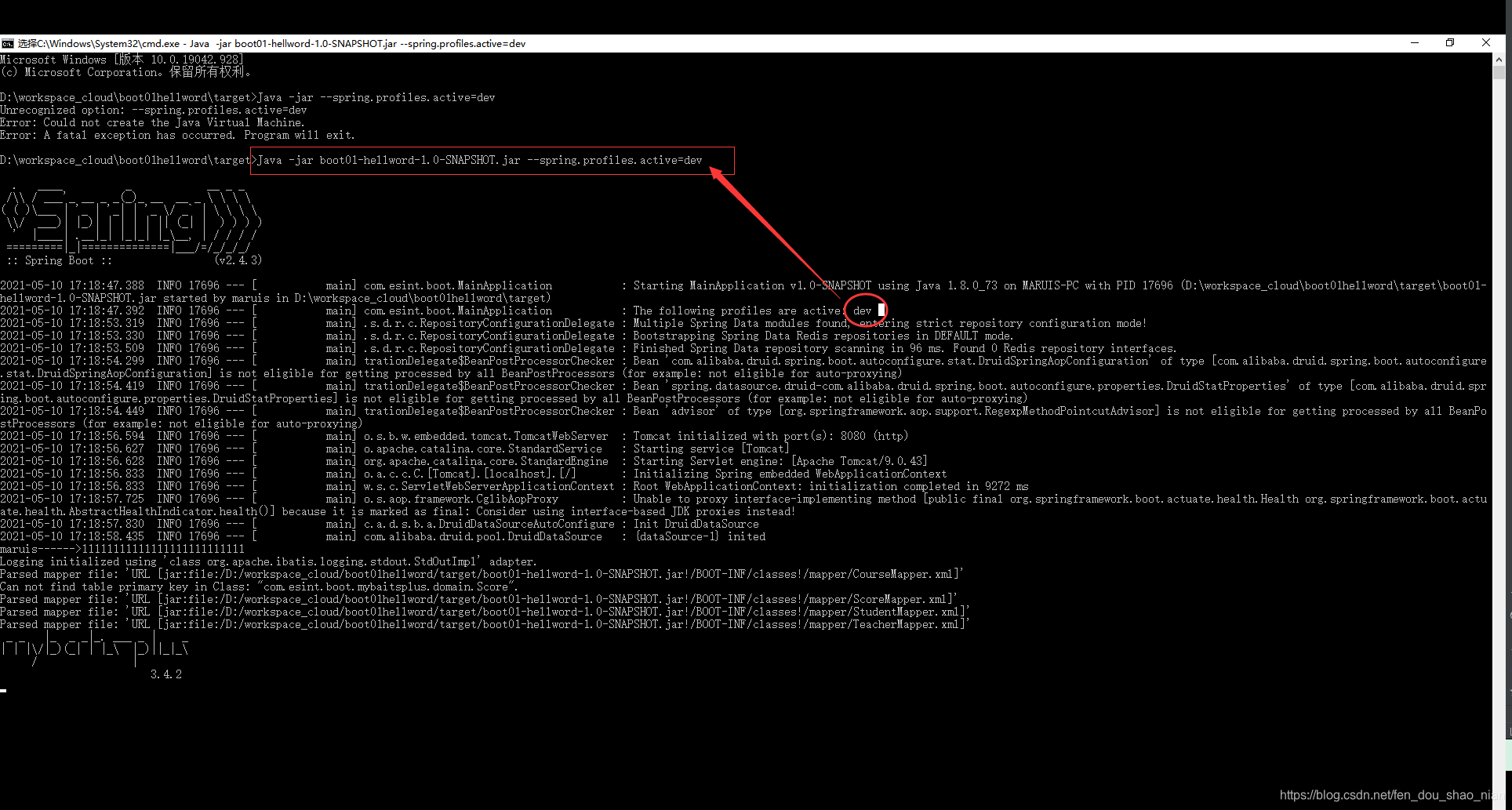This screenshot has width=1512, height=810.
Task: Click 'Starting service [Tomcat]' log text
Action: pos(711,449)
